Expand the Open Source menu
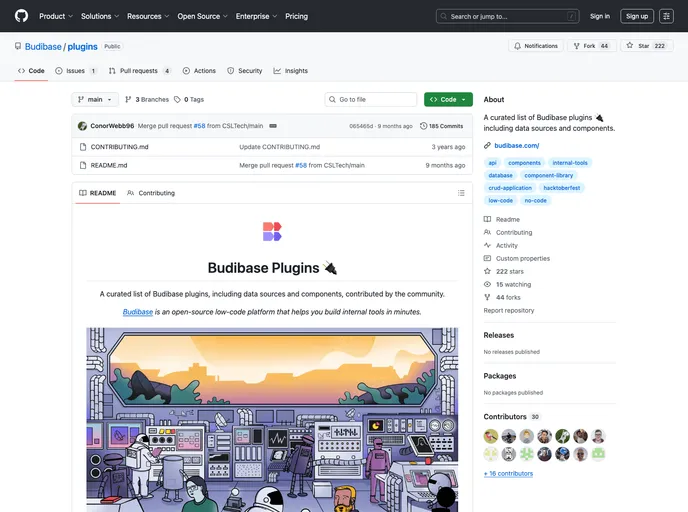 click(x=202, y=16)
